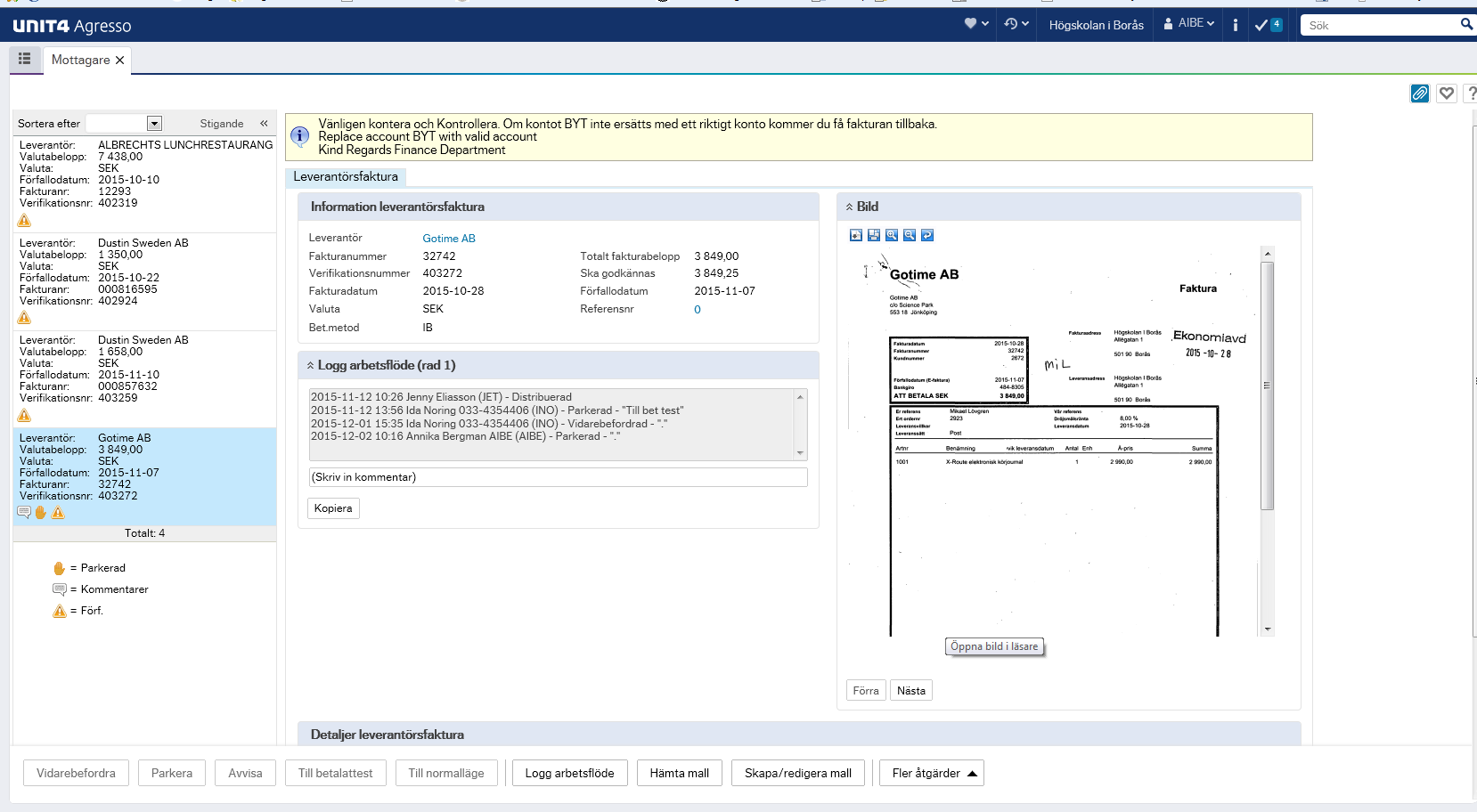
Task: Click the parked hand icon on Gotime AB entry
Action: (41, 512)
